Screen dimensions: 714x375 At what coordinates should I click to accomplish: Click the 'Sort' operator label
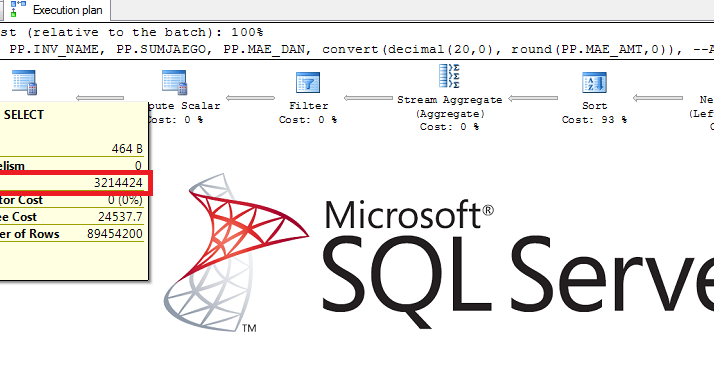click(x=594, y=106)
